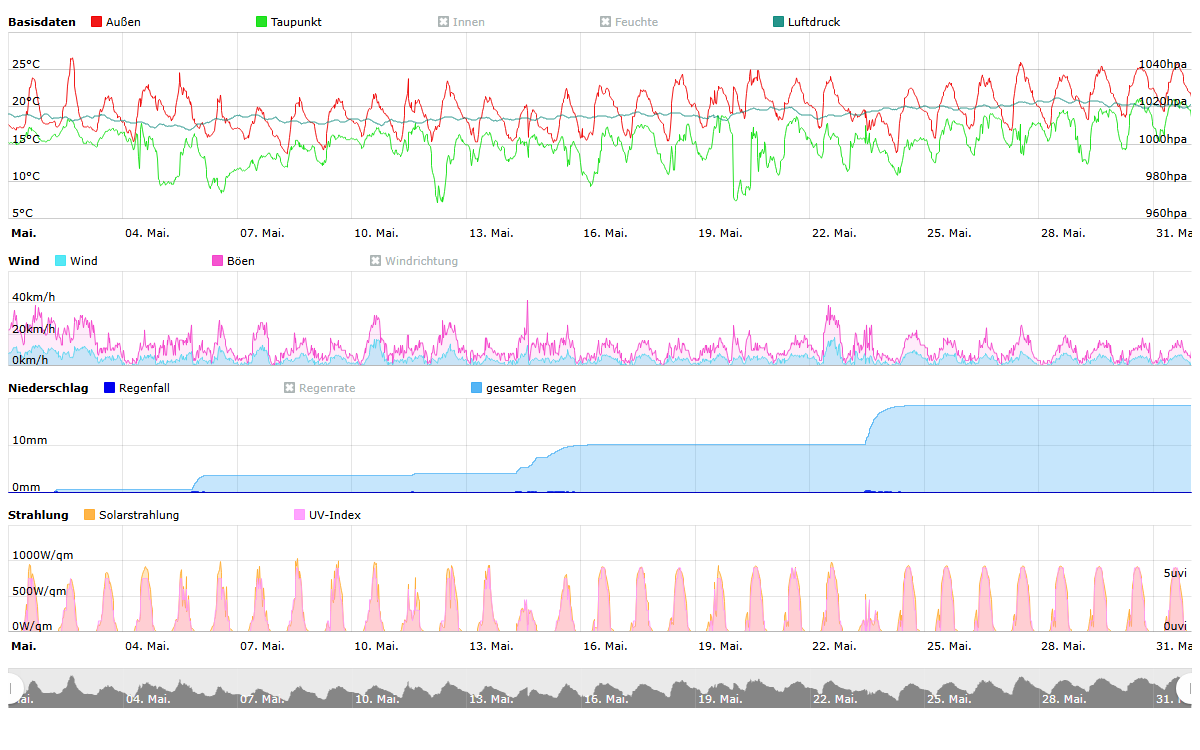Click the orange Solarstrahlung legend icon
Screen dimensions: 1200x750
coord(90,515)
